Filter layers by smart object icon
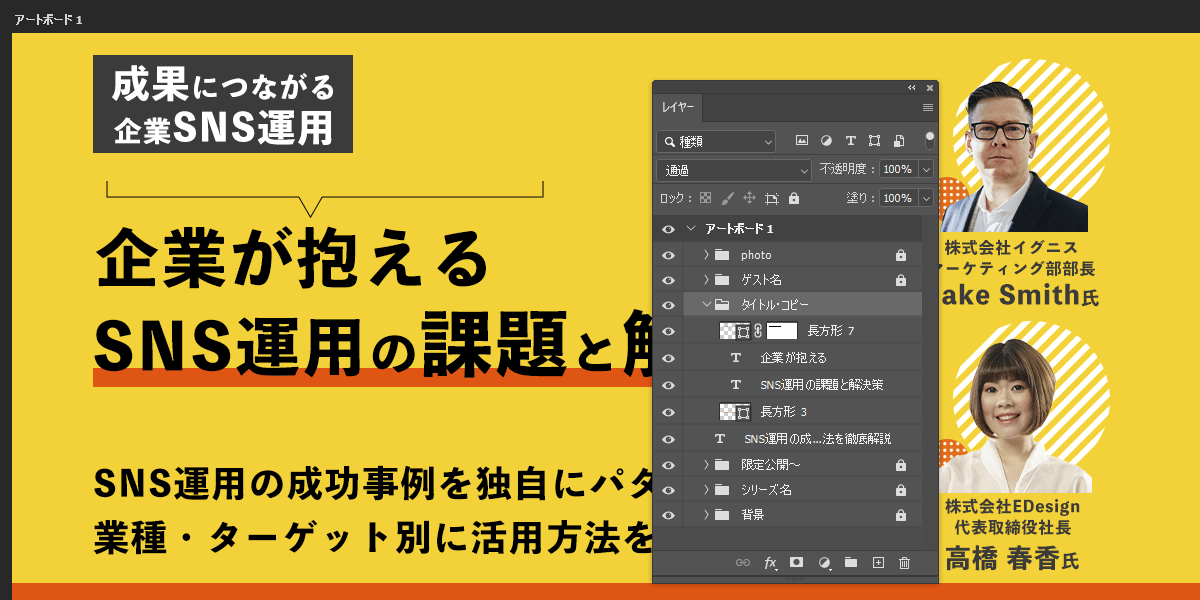 coord(898,141)
